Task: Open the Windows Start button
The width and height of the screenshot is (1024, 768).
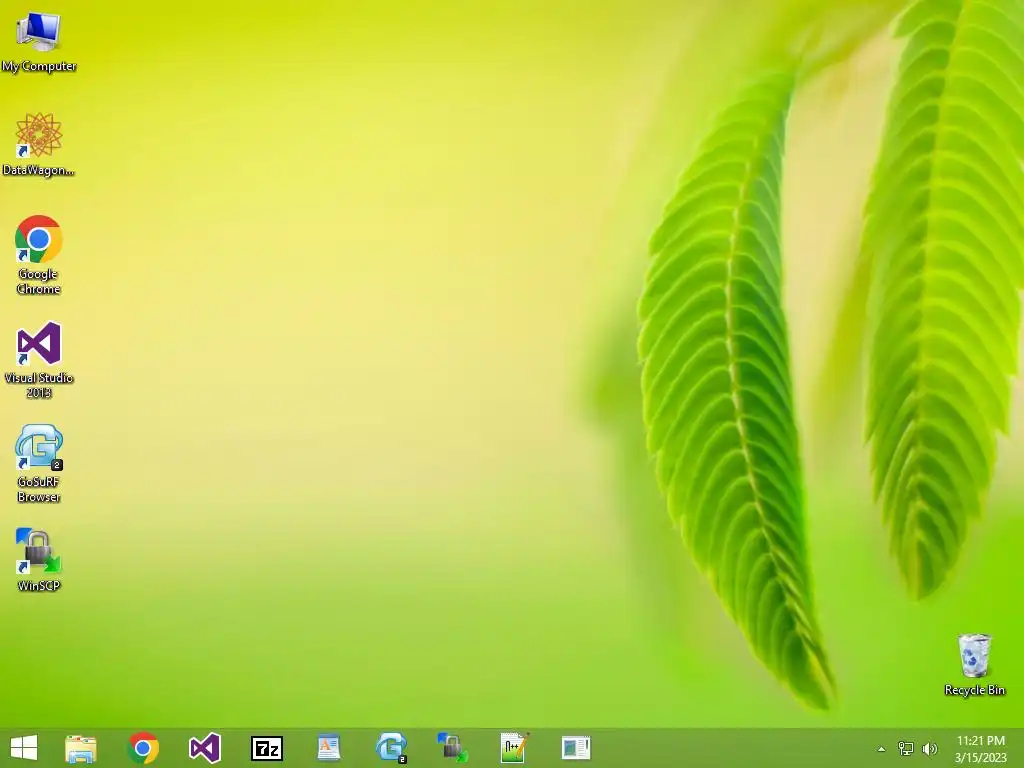Action: (24, 748)
